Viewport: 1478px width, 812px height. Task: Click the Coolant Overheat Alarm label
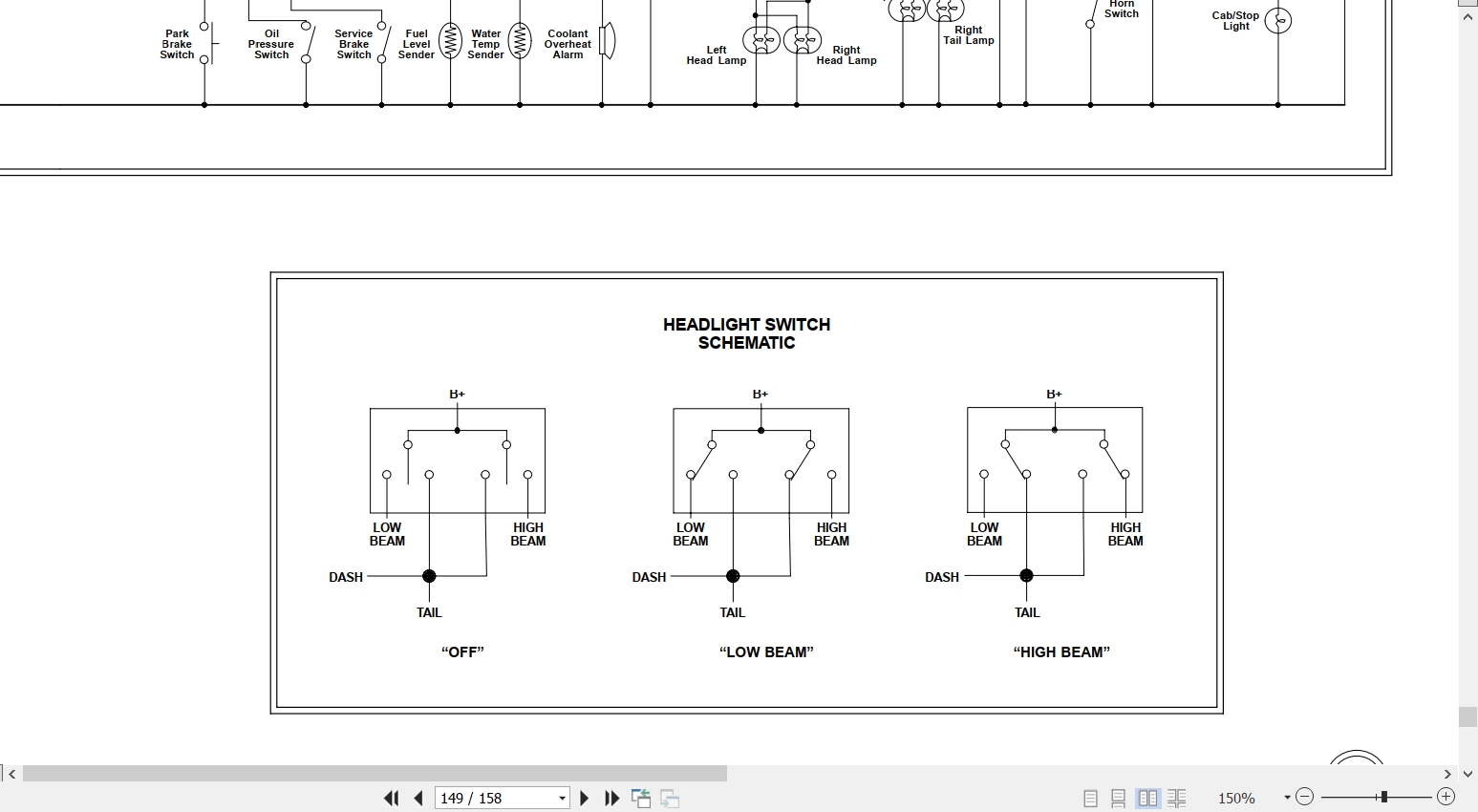(x=568, y=44)
